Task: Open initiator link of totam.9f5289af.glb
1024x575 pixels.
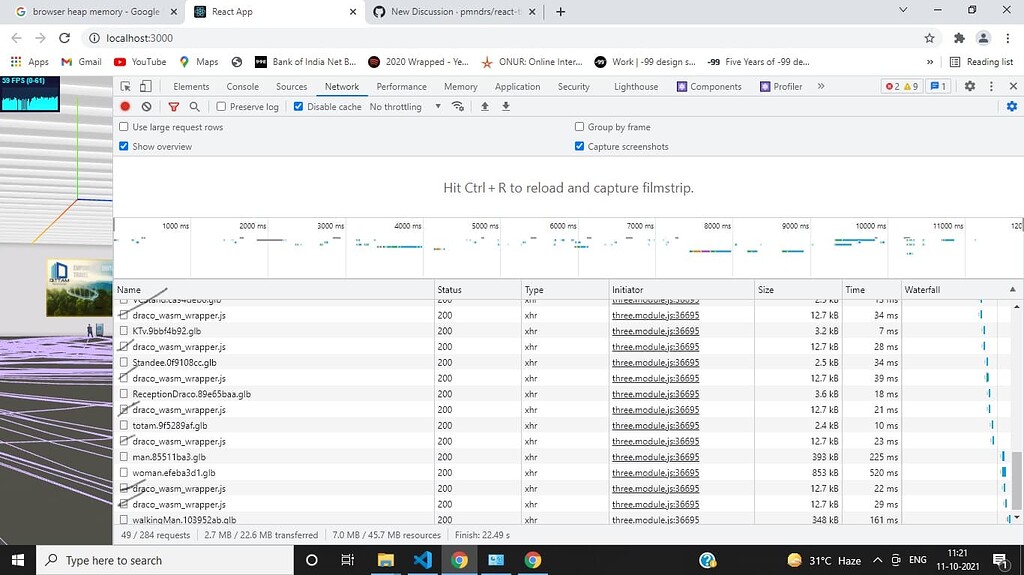Action: [655, 425]
